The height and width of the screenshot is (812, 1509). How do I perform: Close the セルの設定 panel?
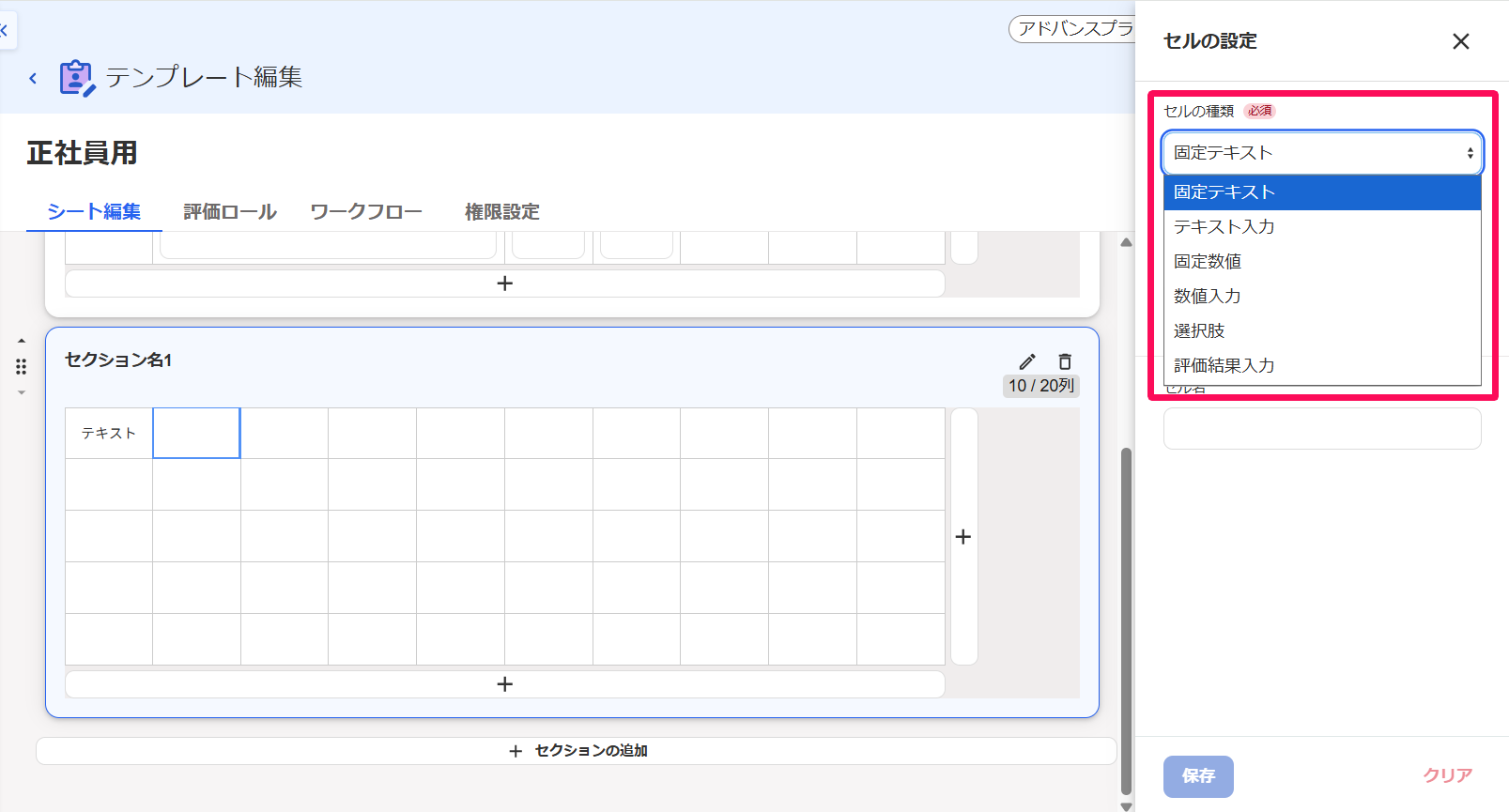[1460, 41]
